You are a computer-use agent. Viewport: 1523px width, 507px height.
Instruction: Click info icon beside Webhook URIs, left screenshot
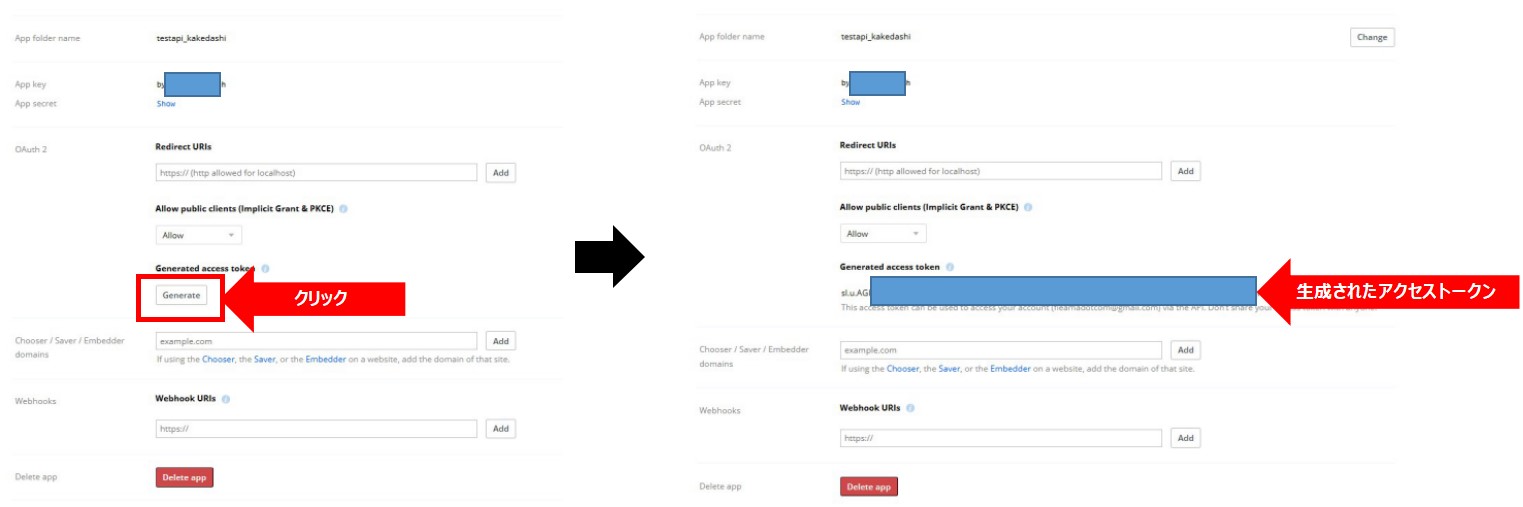pyautogui.click(x=226, y=398)
